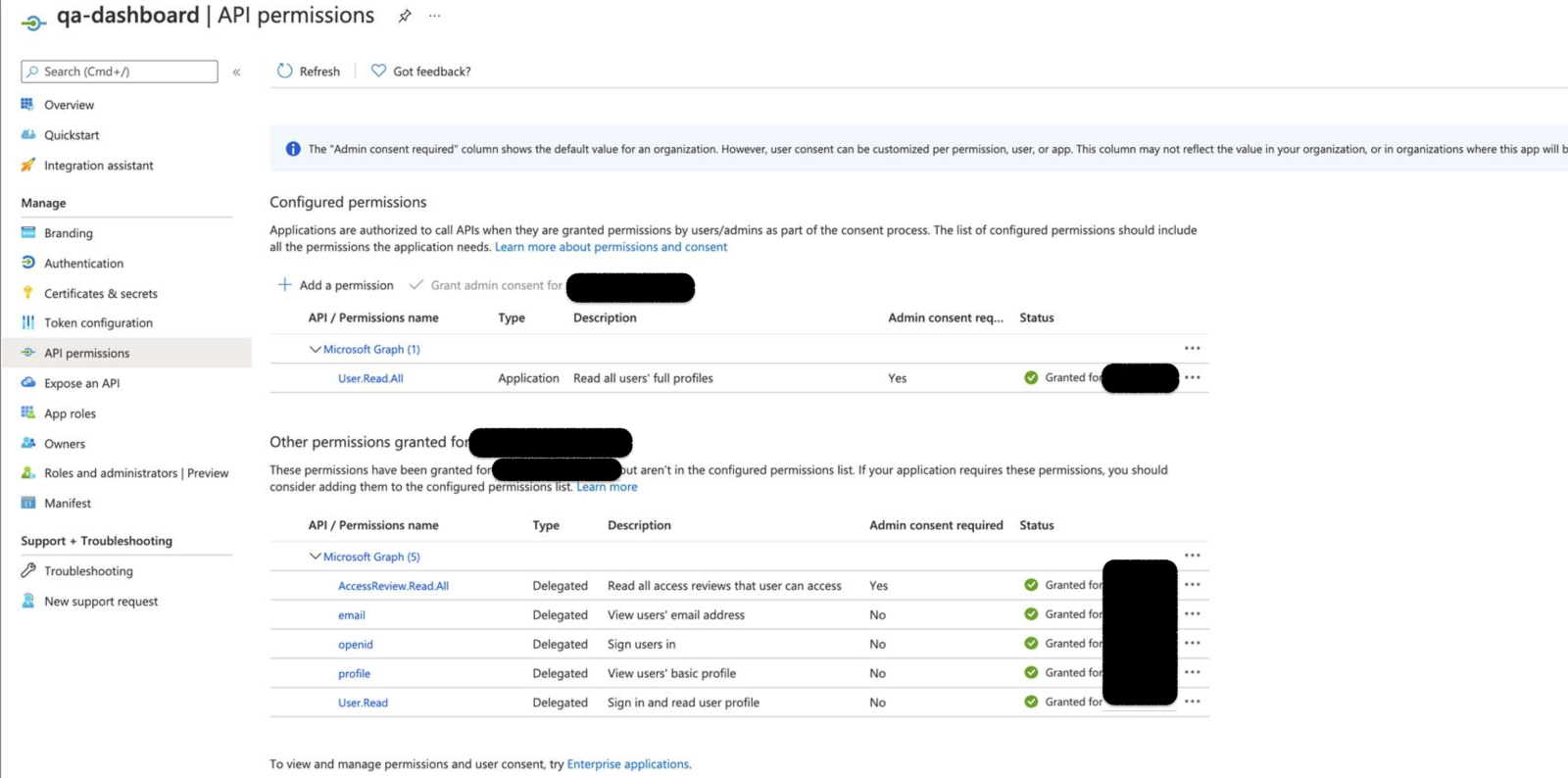The width and height of the screenshot is (1568, 778).
Task: Click the Expose an API cloud icon
Action: click(x=27, y=382)
